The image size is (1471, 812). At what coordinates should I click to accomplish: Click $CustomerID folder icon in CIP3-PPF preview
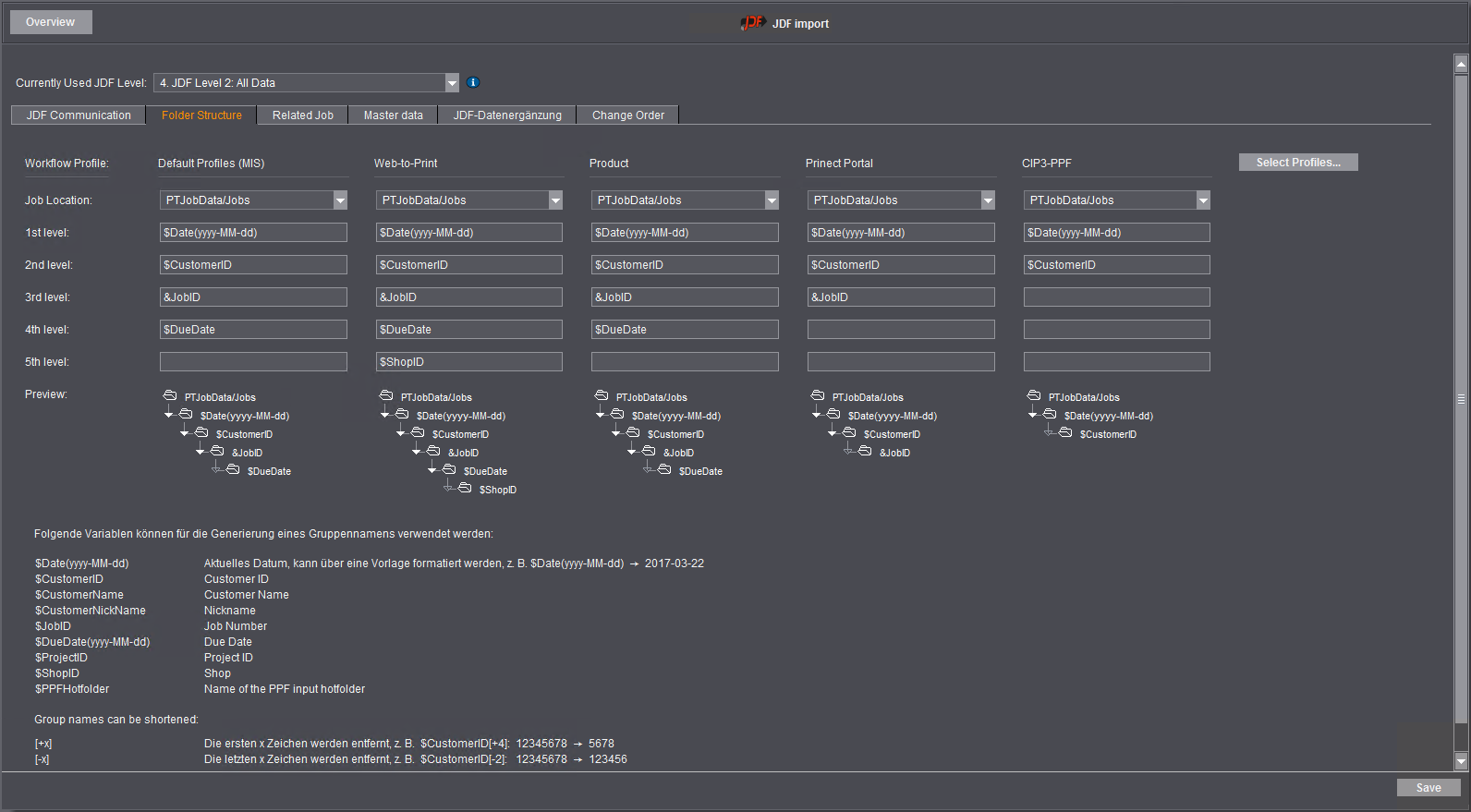1065,432
